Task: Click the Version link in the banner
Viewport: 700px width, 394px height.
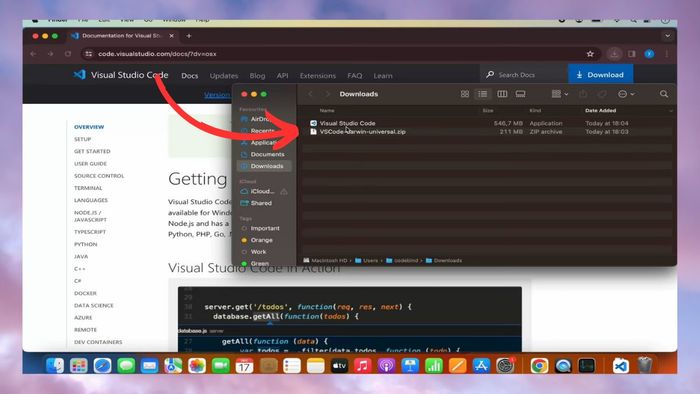Action: pos(217,95)
